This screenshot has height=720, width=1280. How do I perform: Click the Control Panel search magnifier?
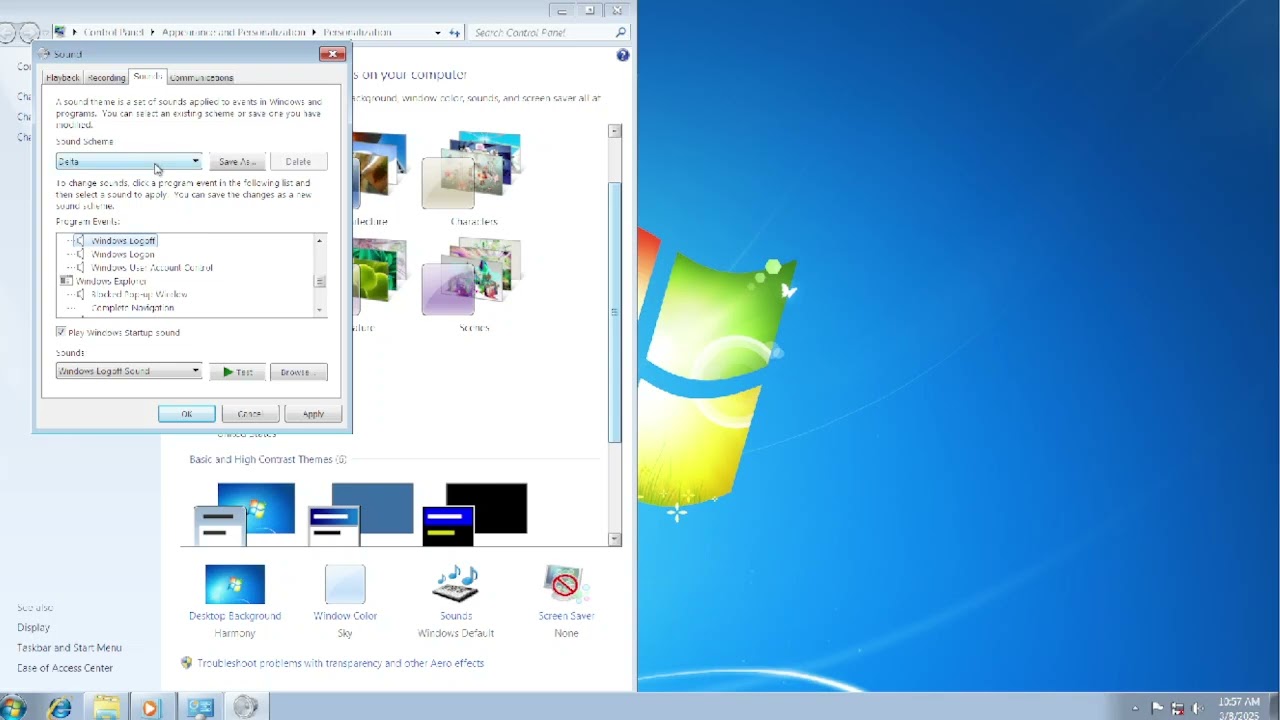pyautogui.click(x=620, y=32)
